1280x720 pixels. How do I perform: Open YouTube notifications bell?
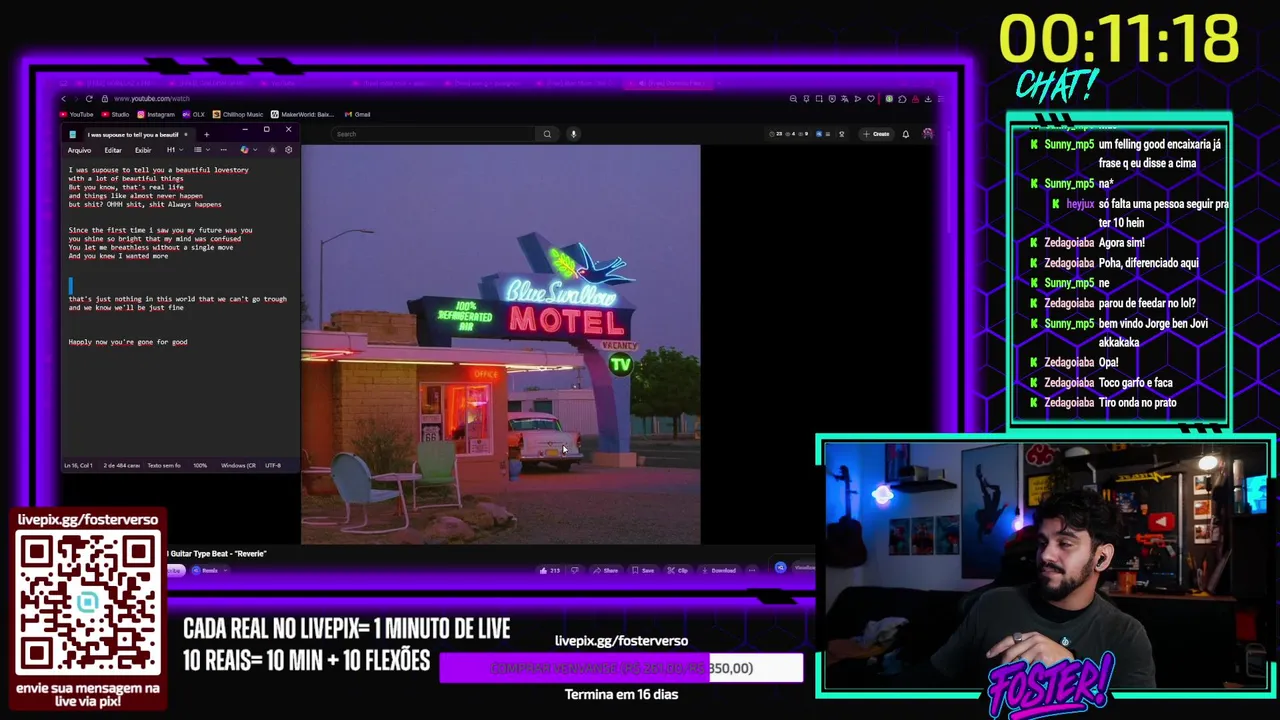(906, 134)
